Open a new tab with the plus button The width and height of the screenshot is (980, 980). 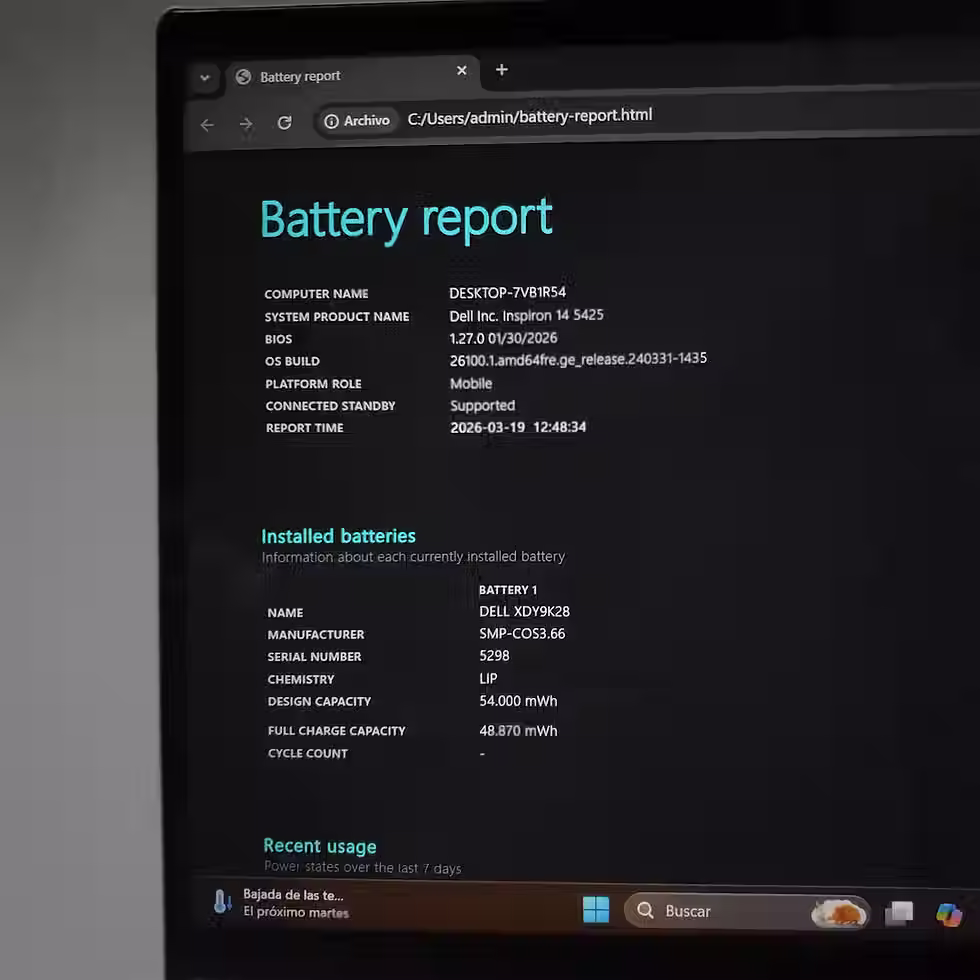click(501, 70)
